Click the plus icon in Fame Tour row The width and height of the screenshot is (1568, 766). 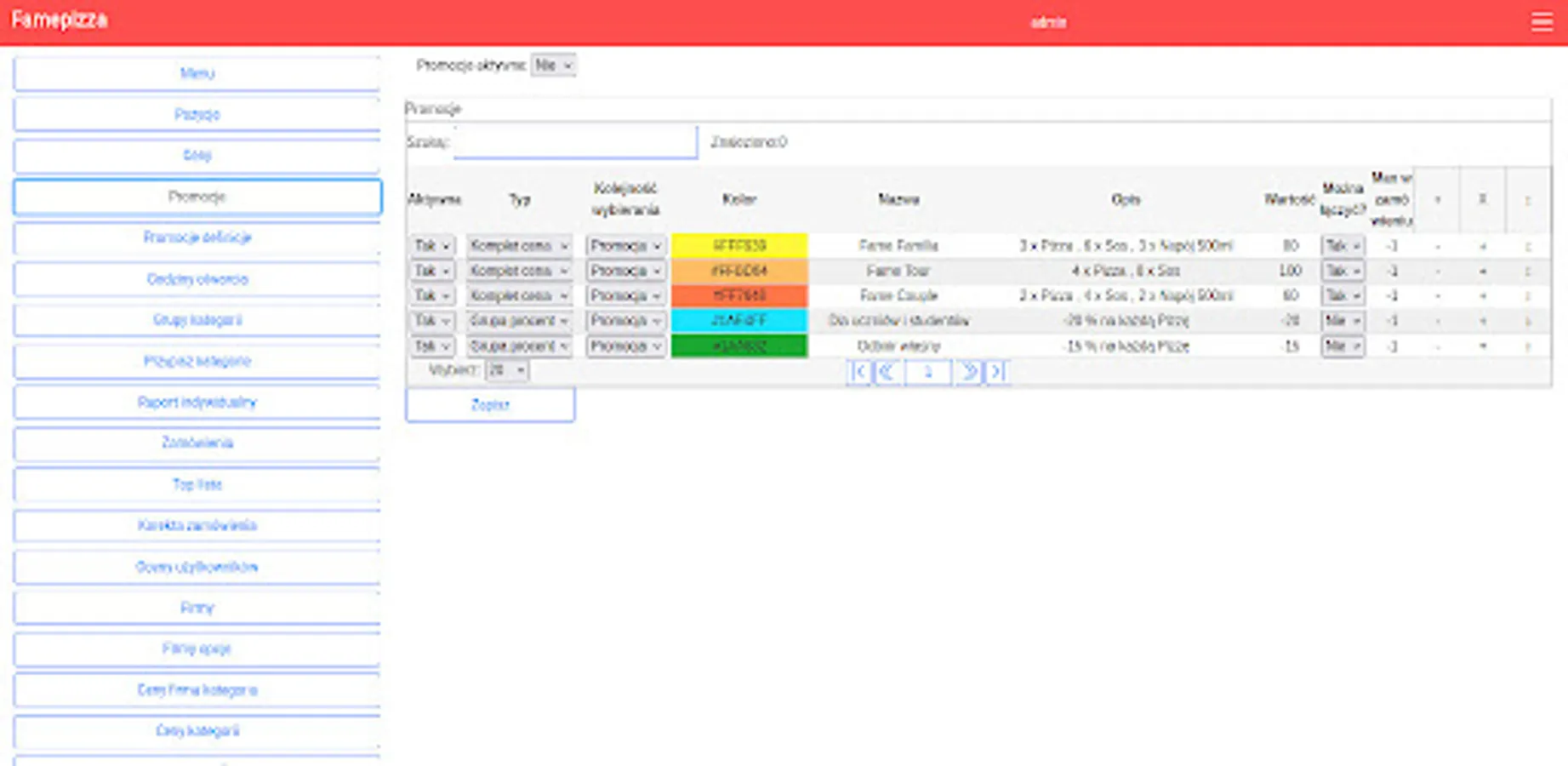point(1483,271)
